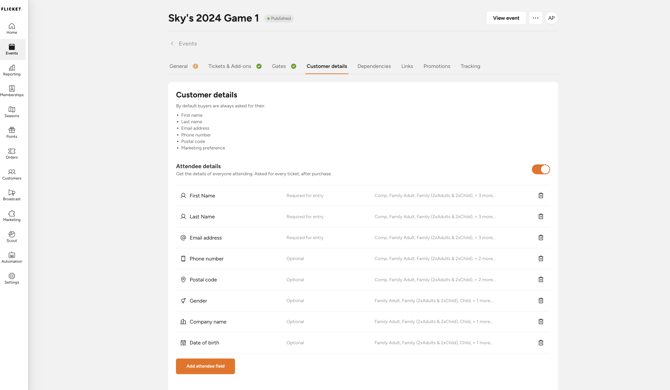Switch to the Gates tab
670x390 pixels.
pos(284,66)
